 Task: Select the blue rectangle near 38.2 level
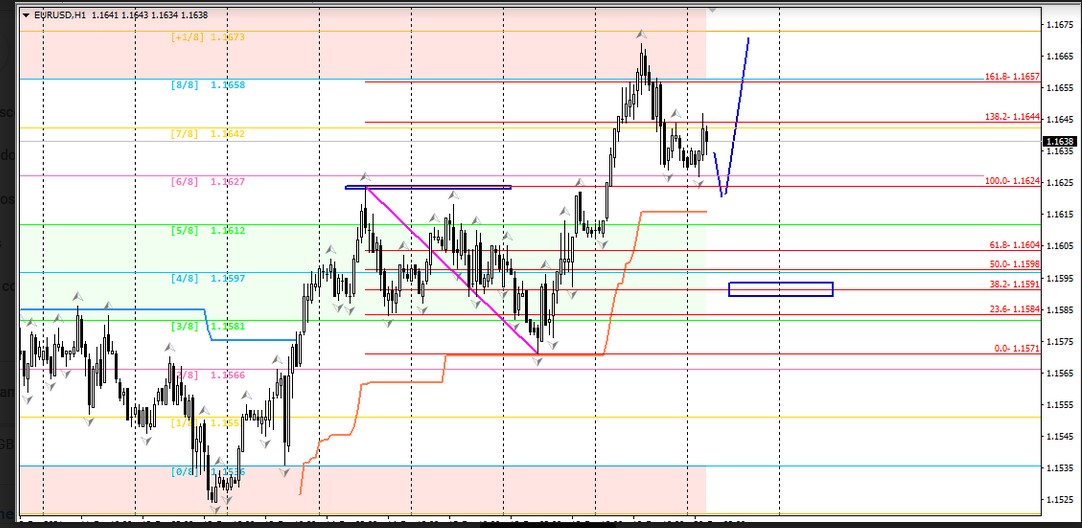pos(780,289)
